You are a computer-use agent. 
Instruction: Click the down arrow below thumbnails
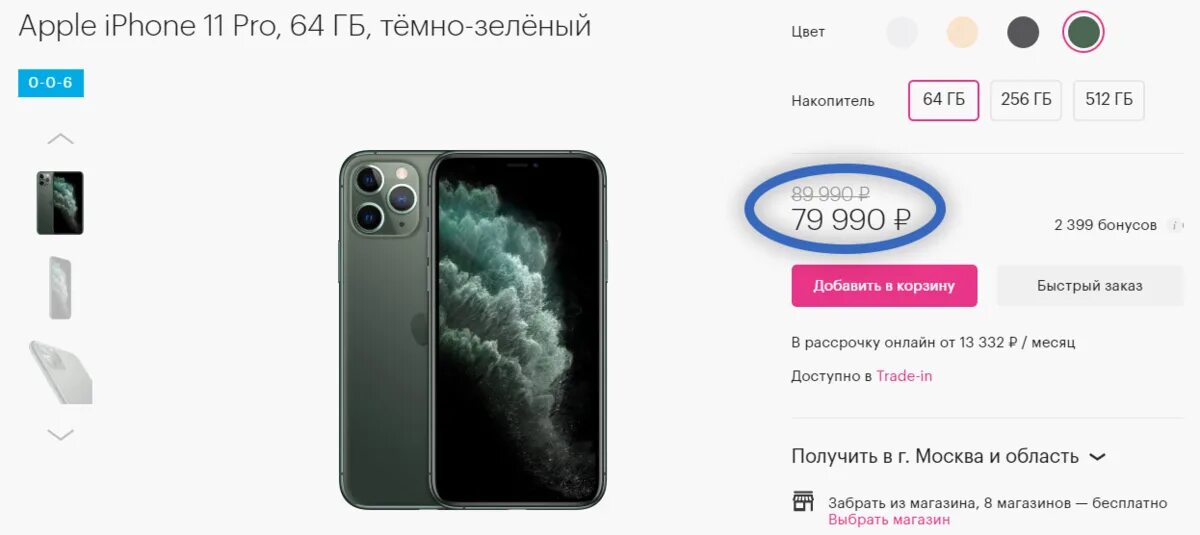(x=61, y=434)
